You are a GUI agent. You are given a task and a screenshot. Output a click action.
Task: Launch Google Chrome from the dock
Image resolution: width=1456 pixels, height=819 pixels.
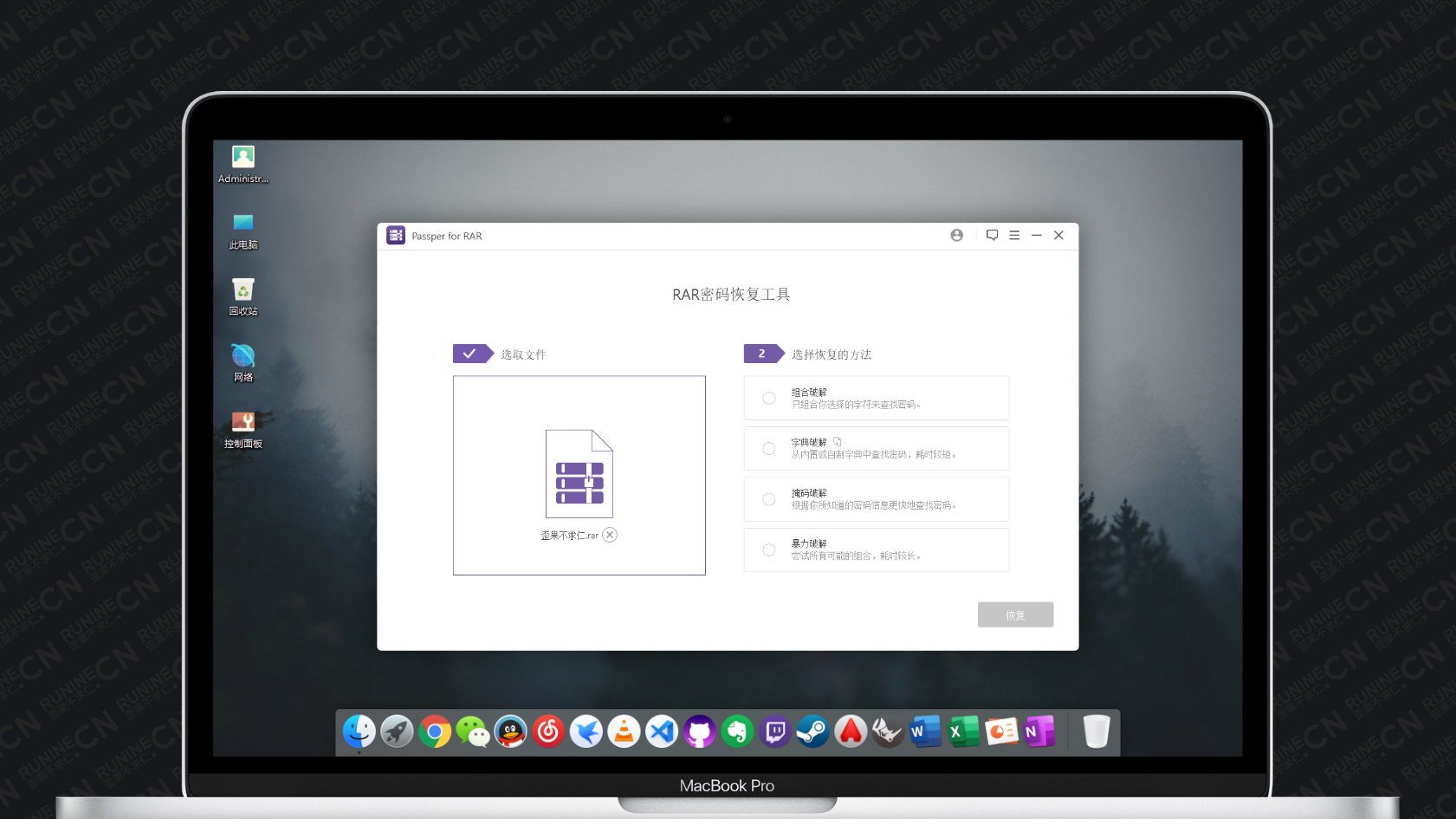(x=435, y=732)
